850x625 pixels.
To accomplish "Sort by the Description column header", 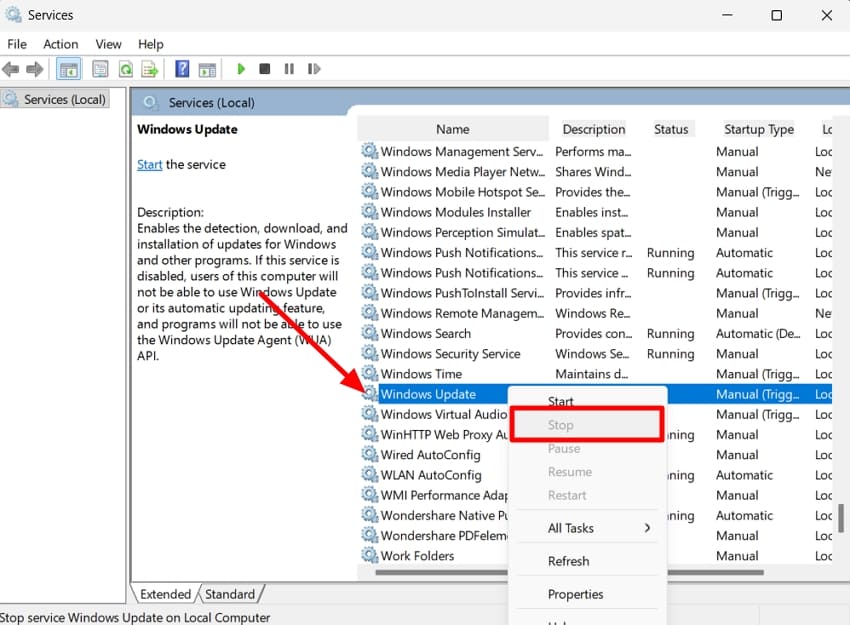I will point(594,129).
